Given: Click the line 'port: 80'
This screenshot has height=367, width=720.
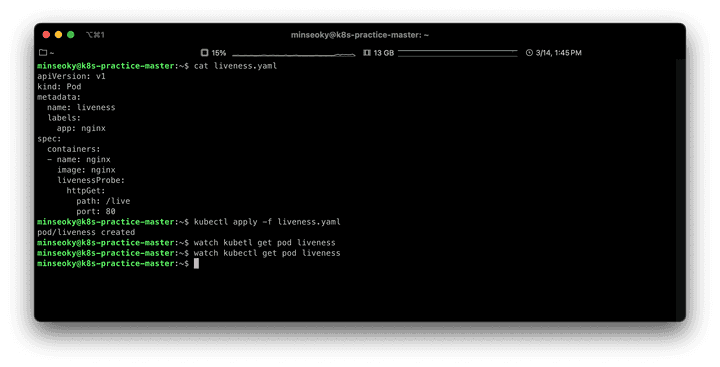Looking at the screenshot, I should point(96,211).
